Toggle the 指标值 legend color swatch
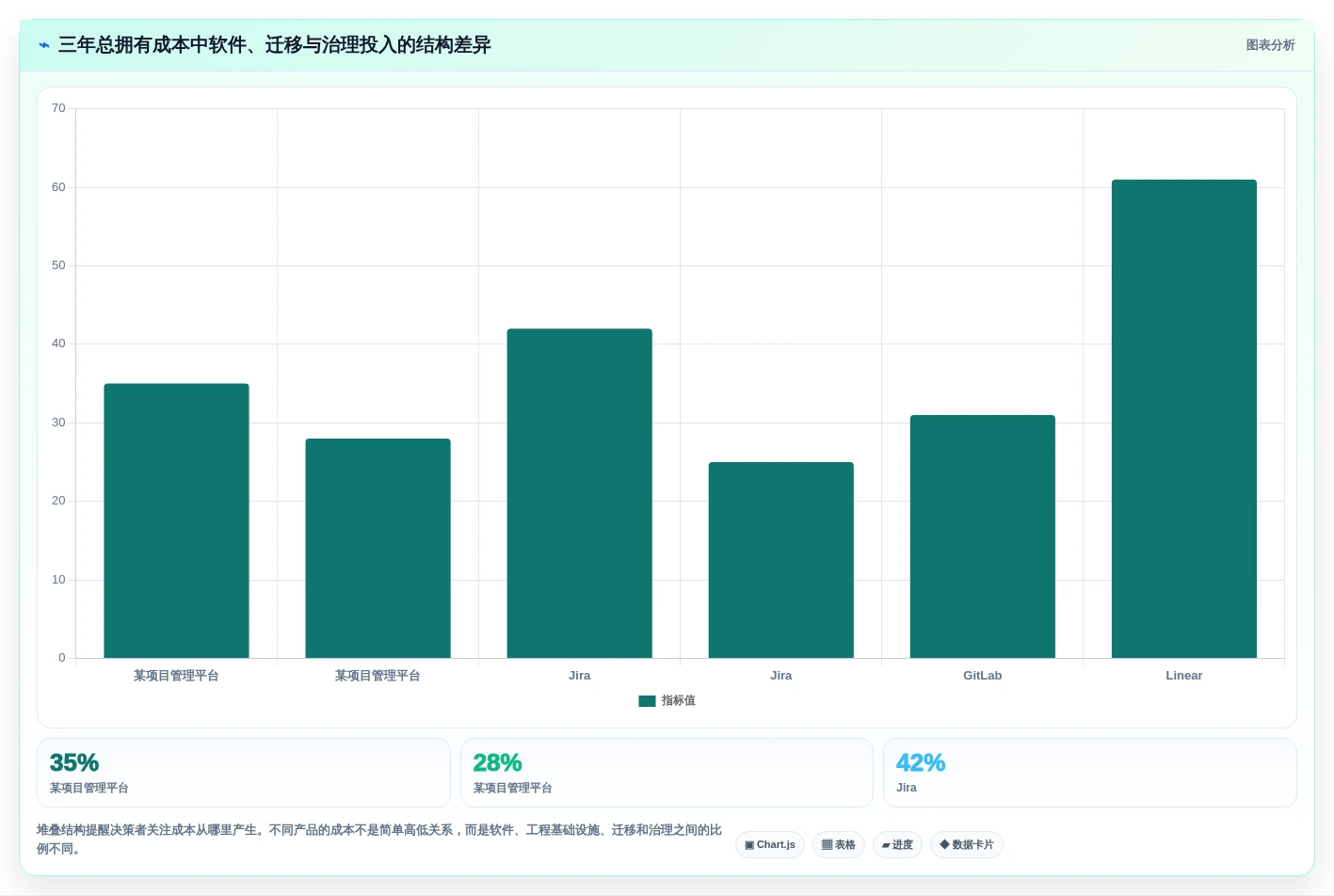Viewport: 1334px width, 896px height. click(x=647, y=701)
